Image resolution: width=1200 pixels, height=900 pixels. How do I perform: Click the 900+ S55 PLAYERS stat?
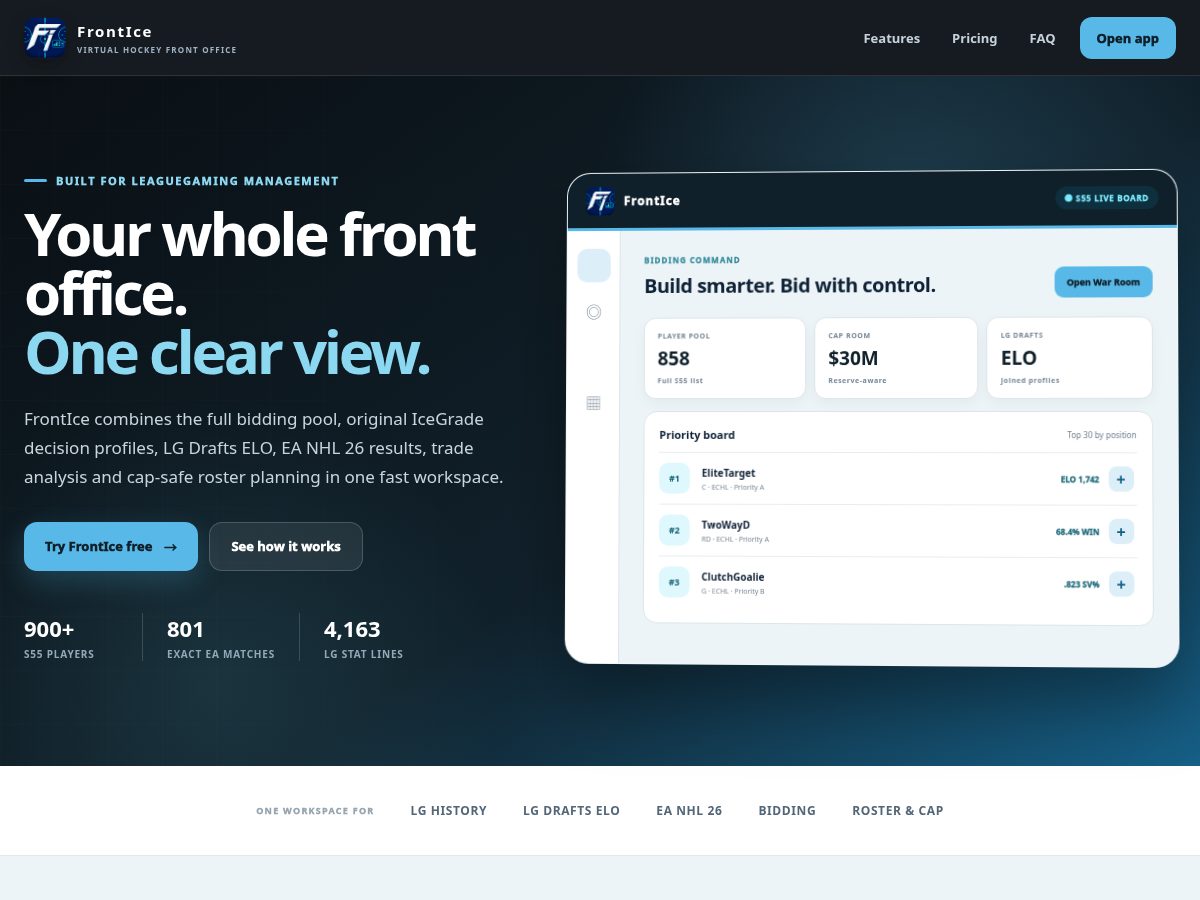point(59,640)
